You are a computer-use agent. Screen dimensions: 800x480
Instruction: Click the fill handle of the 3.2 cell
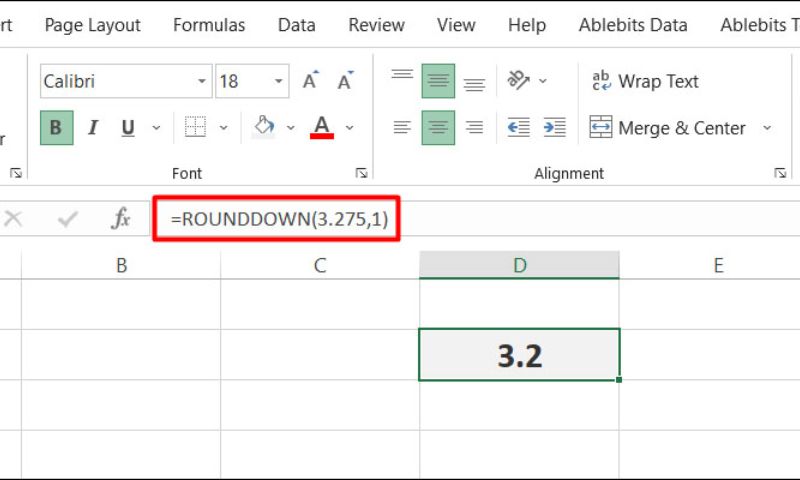[619, 380]
